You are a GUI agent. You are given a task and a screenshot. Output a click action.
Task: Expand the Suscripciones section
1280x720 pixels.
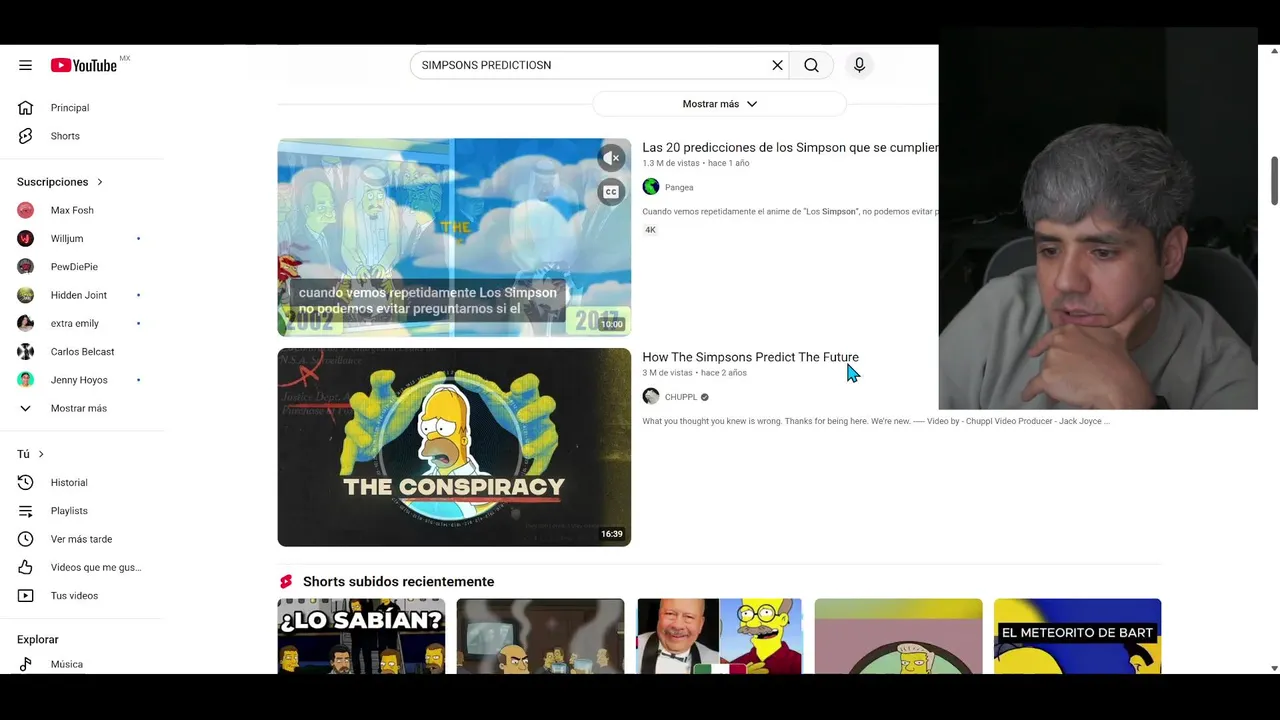tap(60, 182)
